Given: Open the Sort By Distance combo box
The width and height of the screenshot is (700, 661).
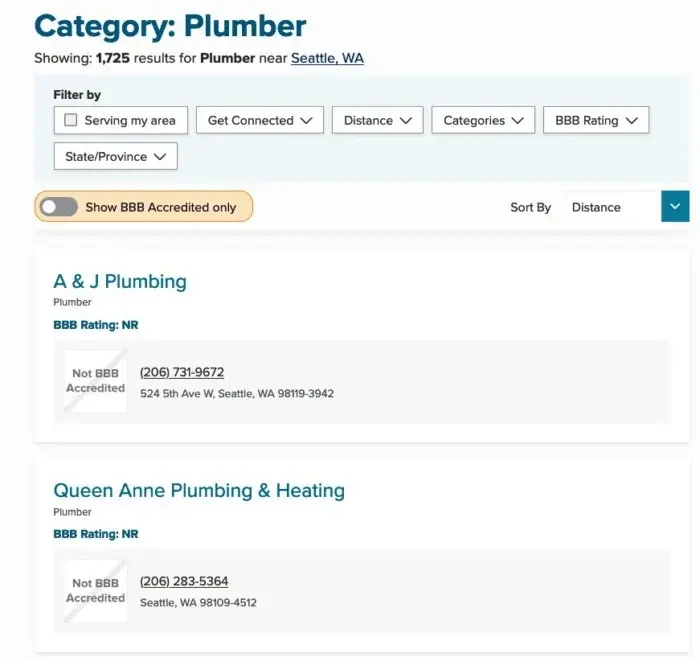Looking at the screenshot, I should pyautogui.click(x=613, y=207).
